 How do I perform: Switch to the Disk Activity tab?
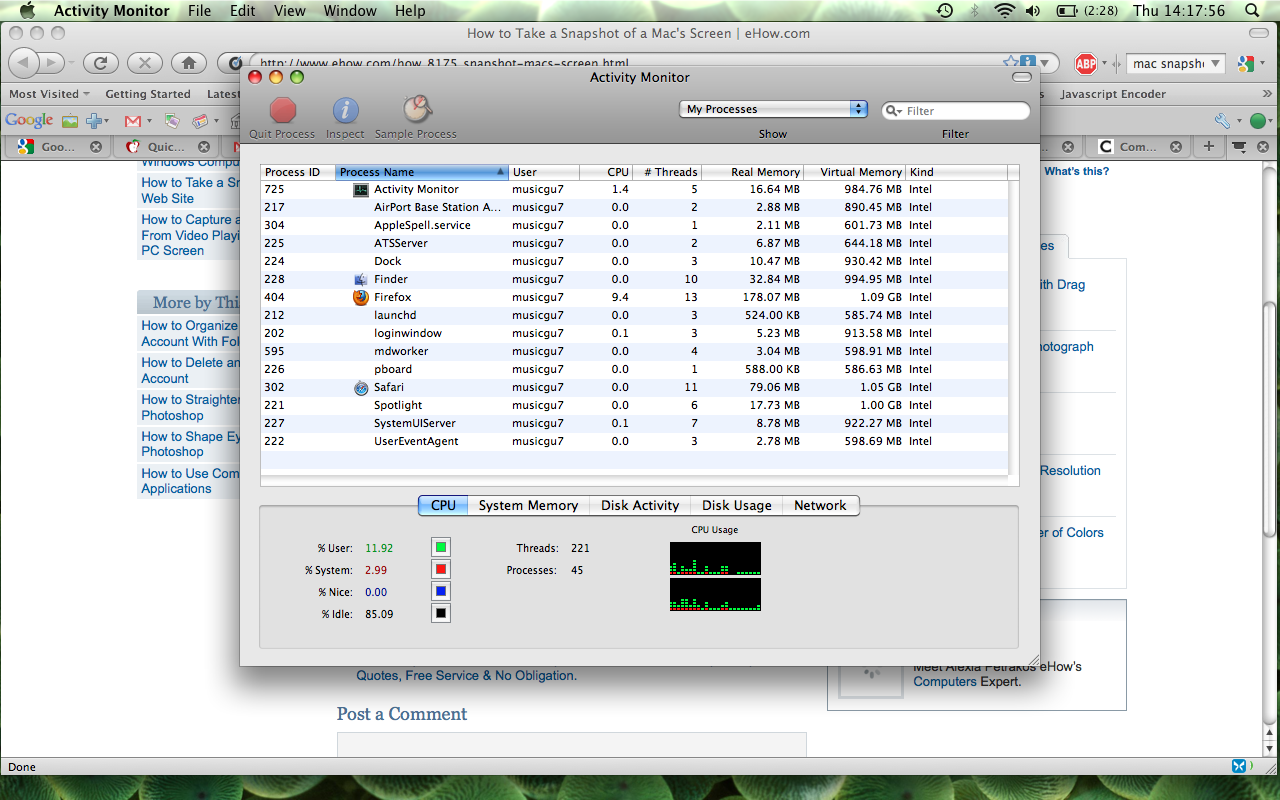640,506
